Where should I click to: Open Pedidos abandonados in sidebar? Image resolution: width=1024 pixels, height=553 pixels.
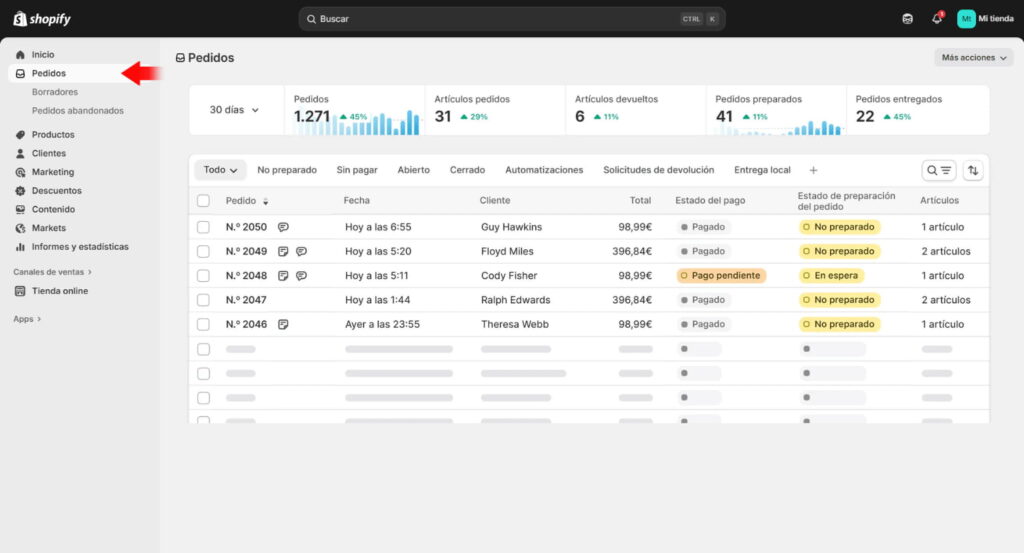click(x=78, y=111)
